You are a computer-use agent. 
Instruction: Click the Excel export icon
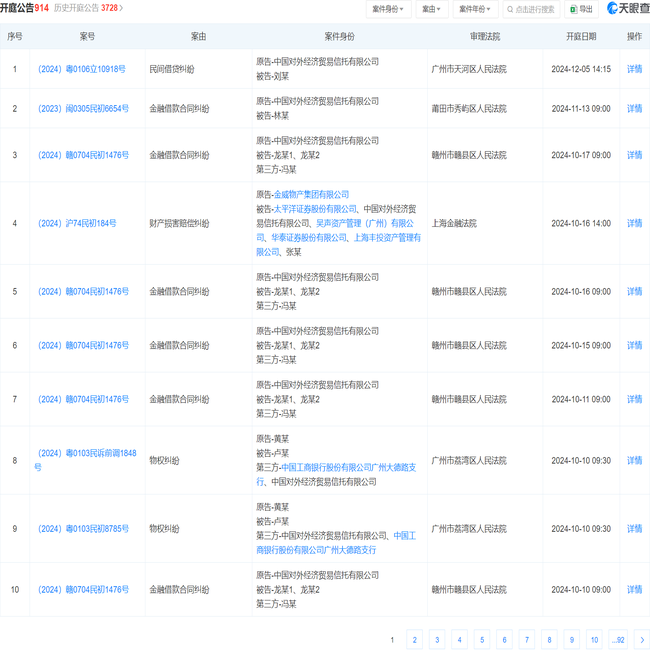pos(573,9)
